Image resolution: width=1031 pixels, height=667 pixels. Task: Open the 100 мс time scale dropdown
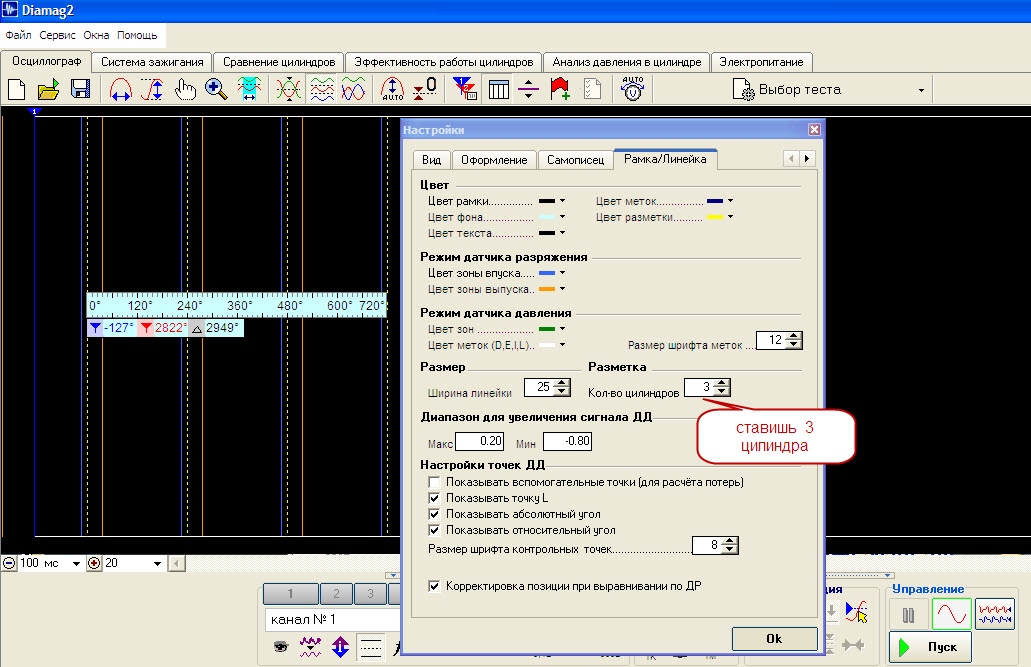click(76, 563)
